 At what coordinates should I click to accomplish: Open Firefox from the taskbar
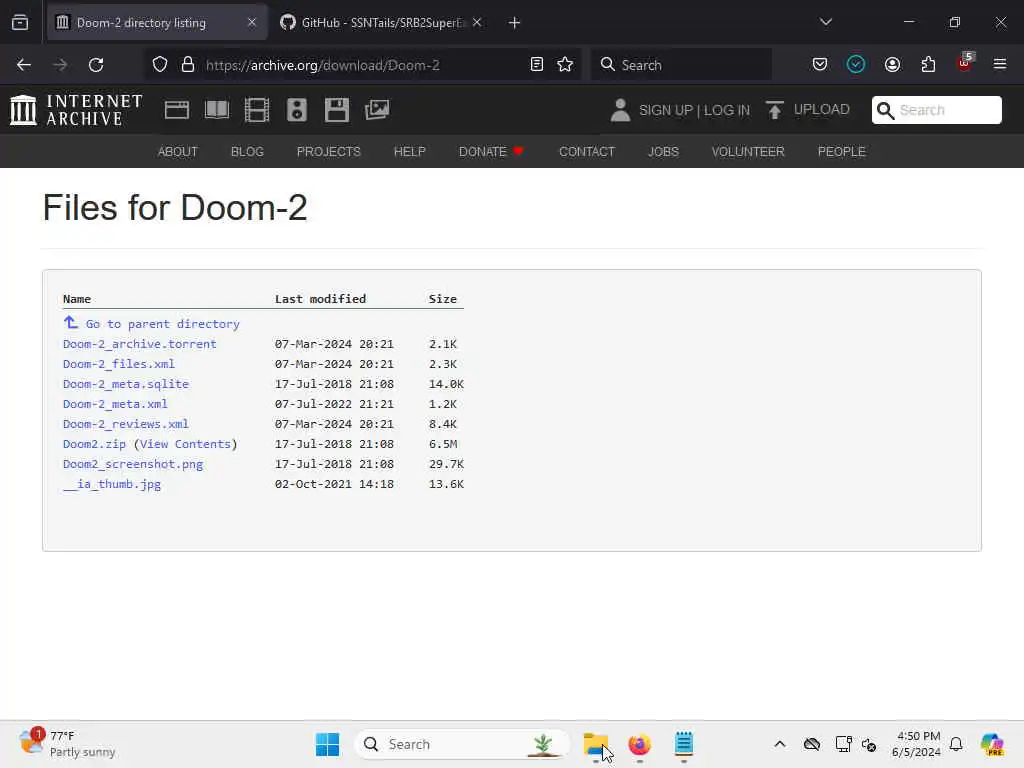click(x=639, y=744)
